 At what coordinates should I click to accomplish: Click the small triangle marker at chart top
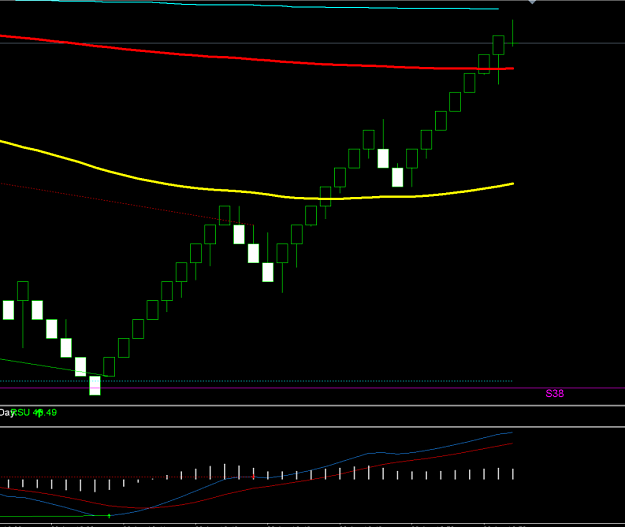532,2
